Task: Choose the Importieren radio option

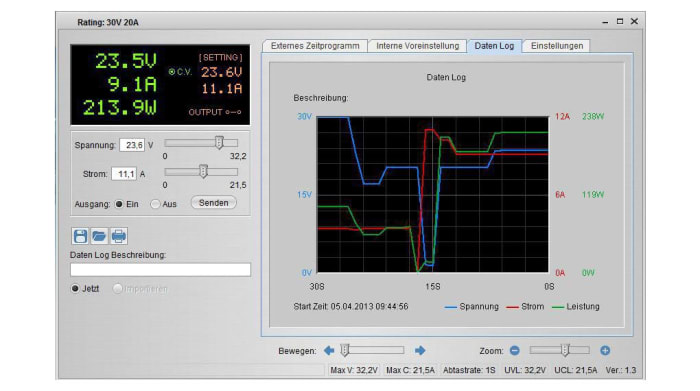Action: pos(117,289)
